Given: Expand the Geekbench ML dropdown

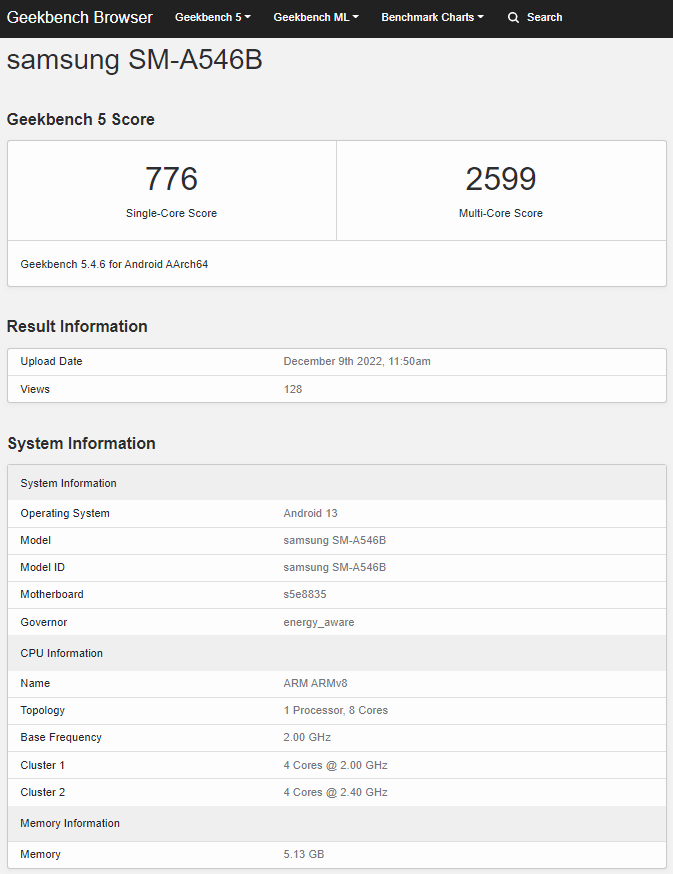Looking at the screenshot, I should [315, 18].
